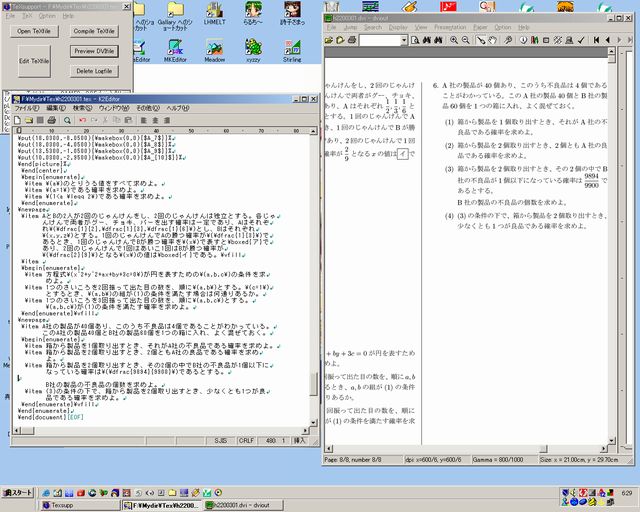Viewport: 640px width, 512px height.
Task: Open ヘルプ menu in K2Editor
Action: 178,108
